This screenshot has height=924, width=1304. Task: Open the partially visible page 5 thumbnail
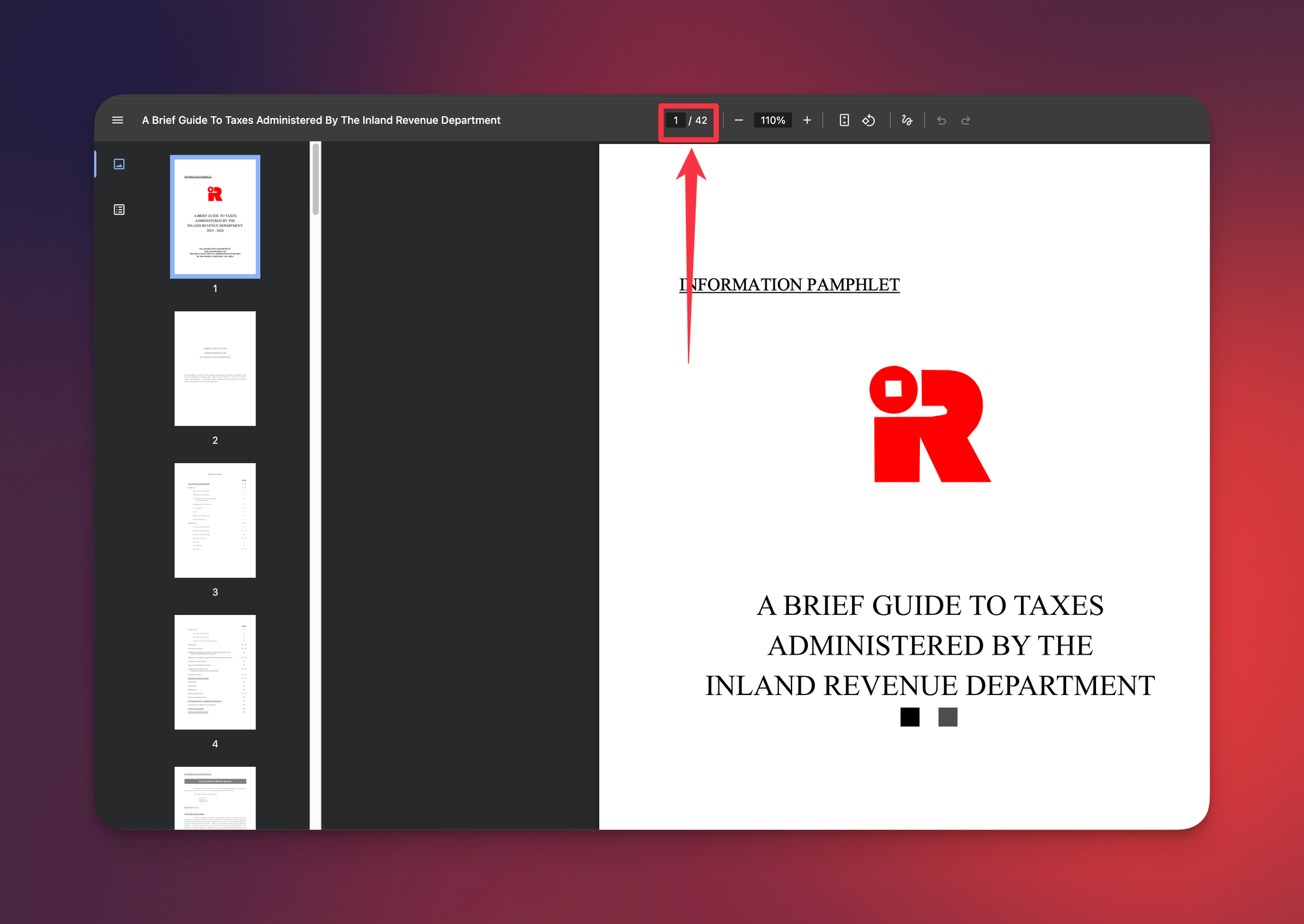click(x=215, y=798)
